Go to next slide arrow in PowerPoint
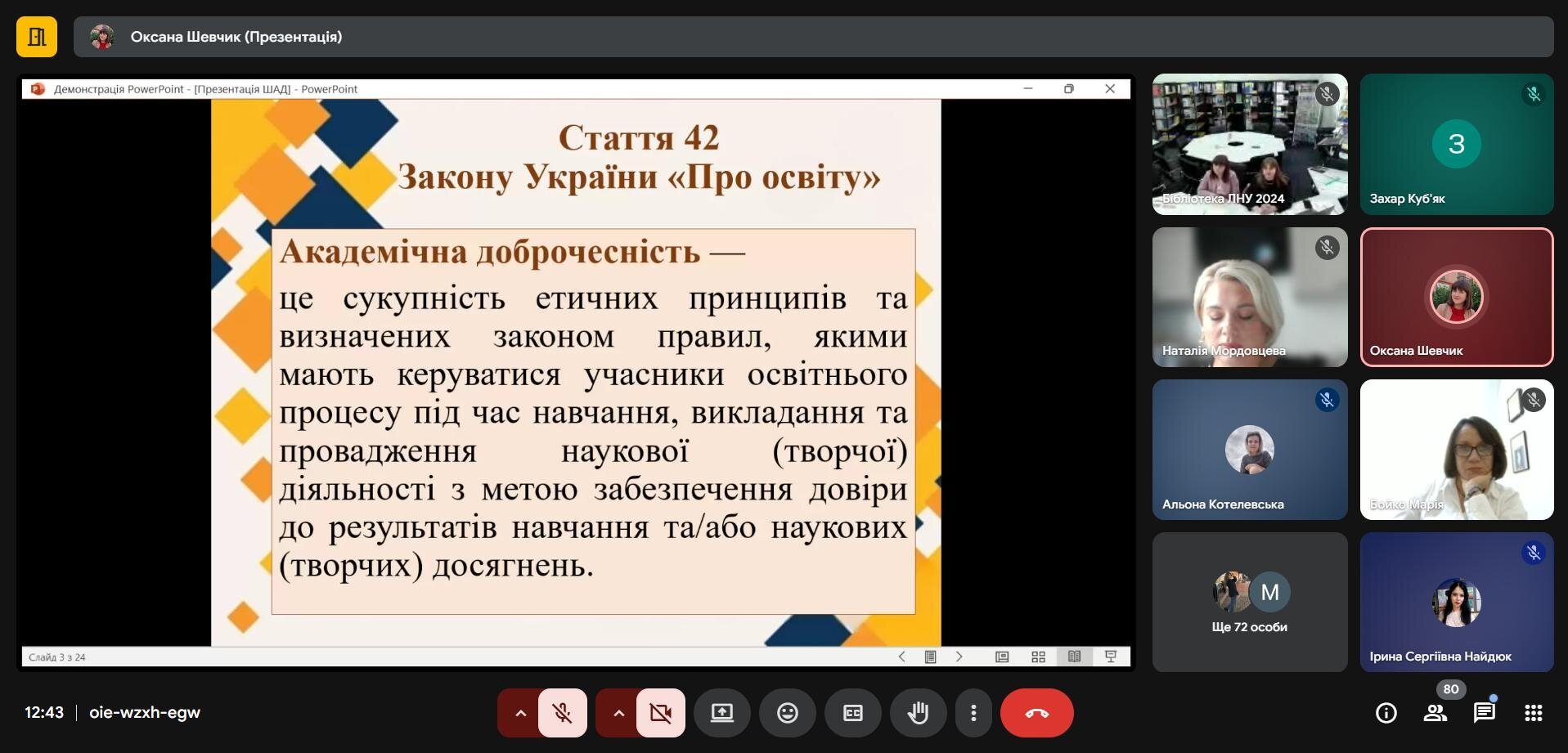The width and height of the screenshot is (1568, 753). (959, 657)
